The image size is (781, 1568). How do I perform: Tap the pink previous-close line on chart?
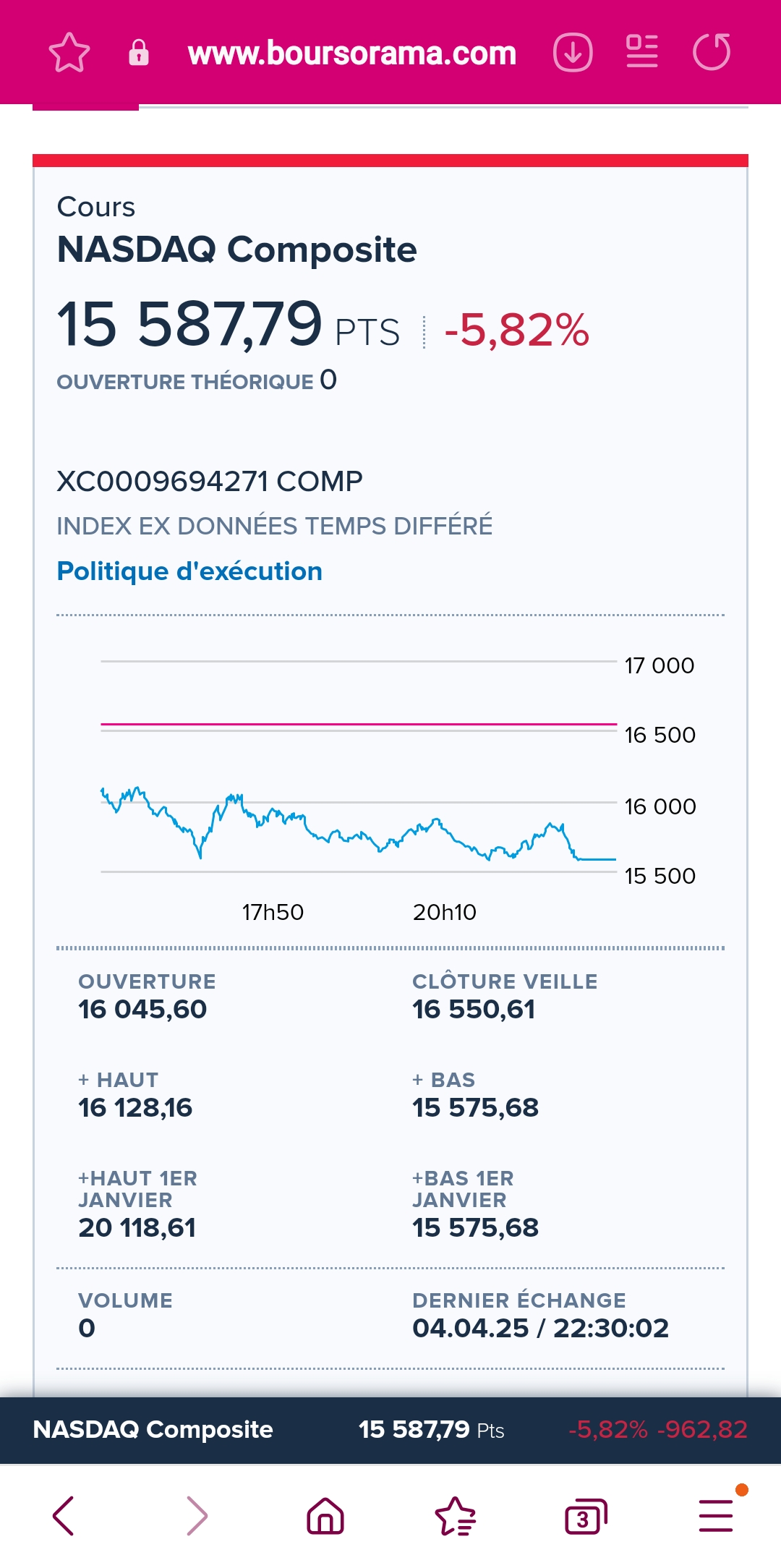[x=358, y=723]
